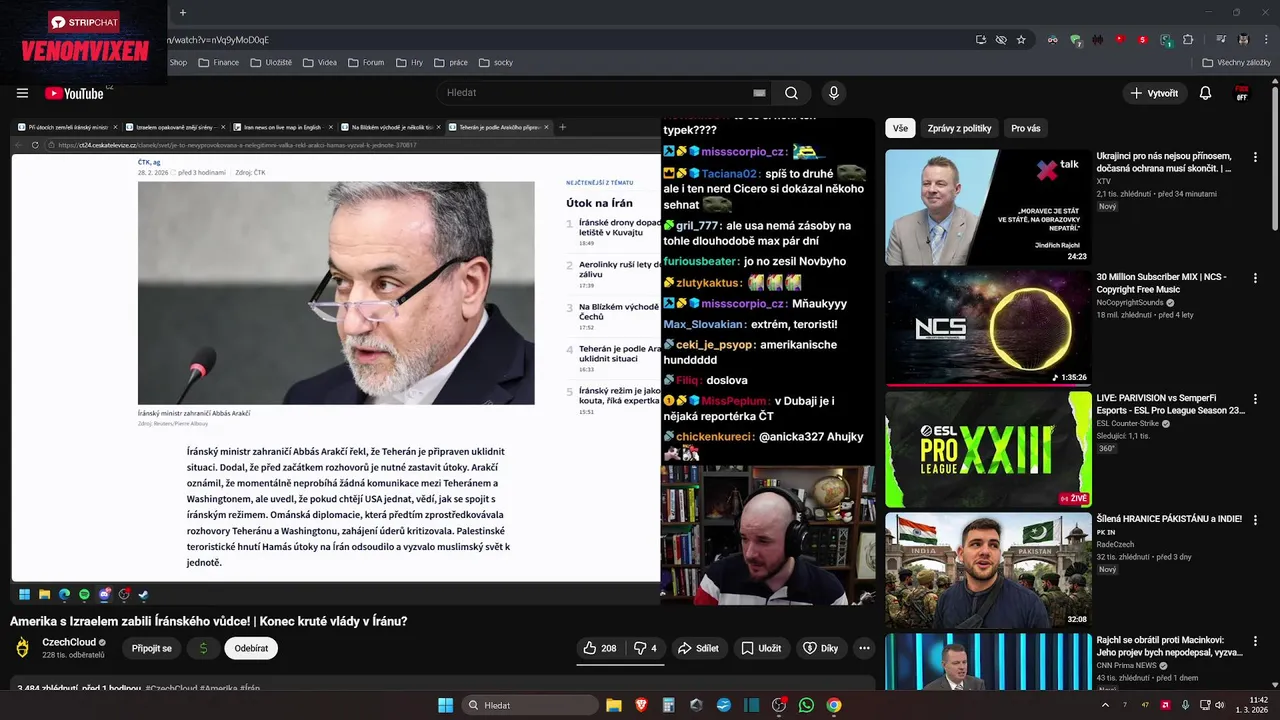The image size is (1280, 720).
Task: Go to the YouTube home logo
Action: click(75, 93)
